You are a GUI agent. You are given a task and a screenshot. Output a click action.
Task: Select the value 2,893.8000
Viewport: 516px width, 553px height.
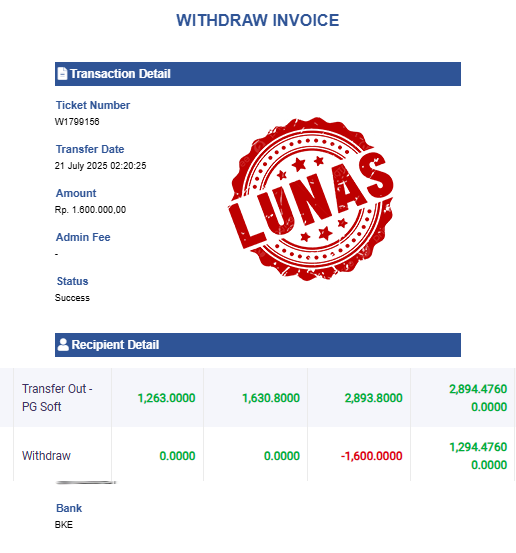[374, 398]
